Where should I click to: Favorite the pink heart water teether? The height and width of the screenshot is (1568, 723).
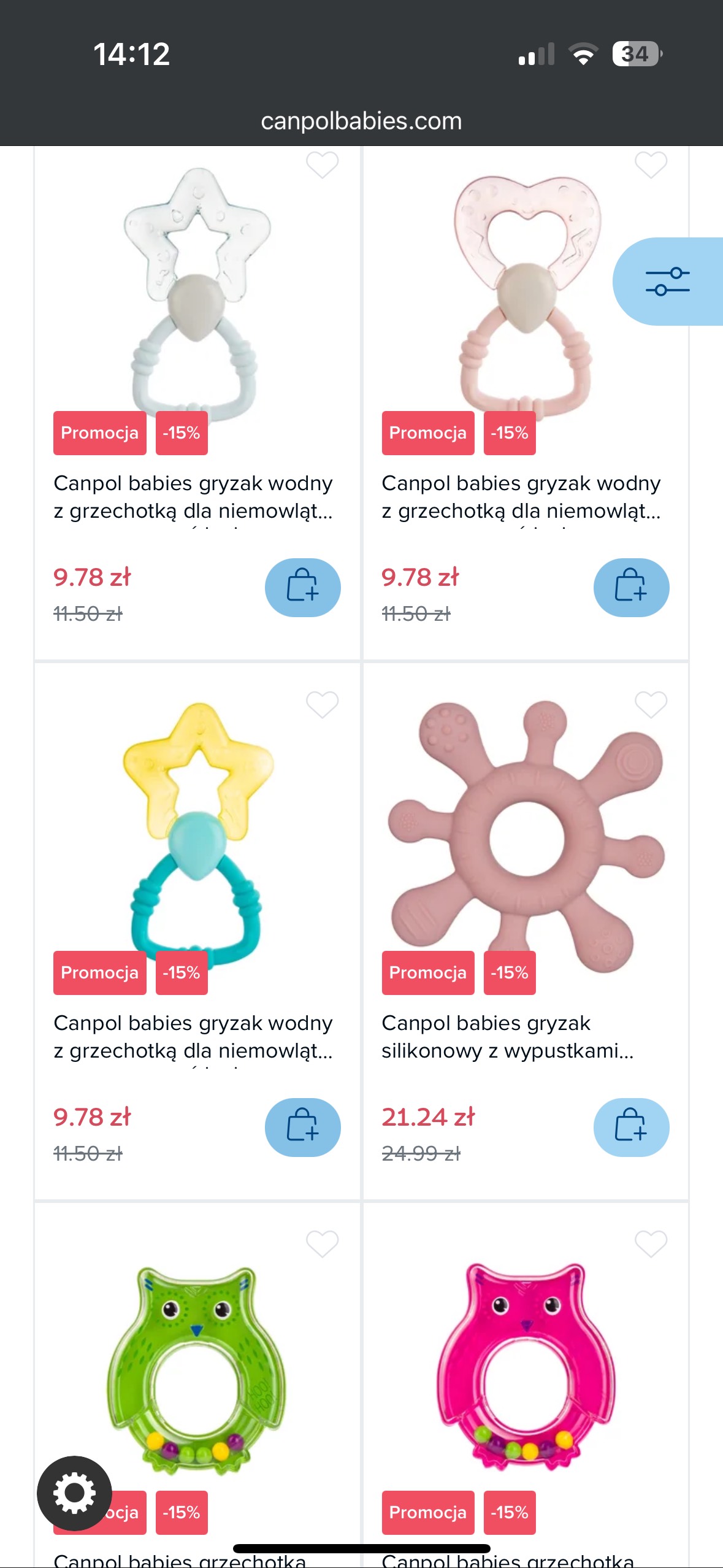[651, 164]
